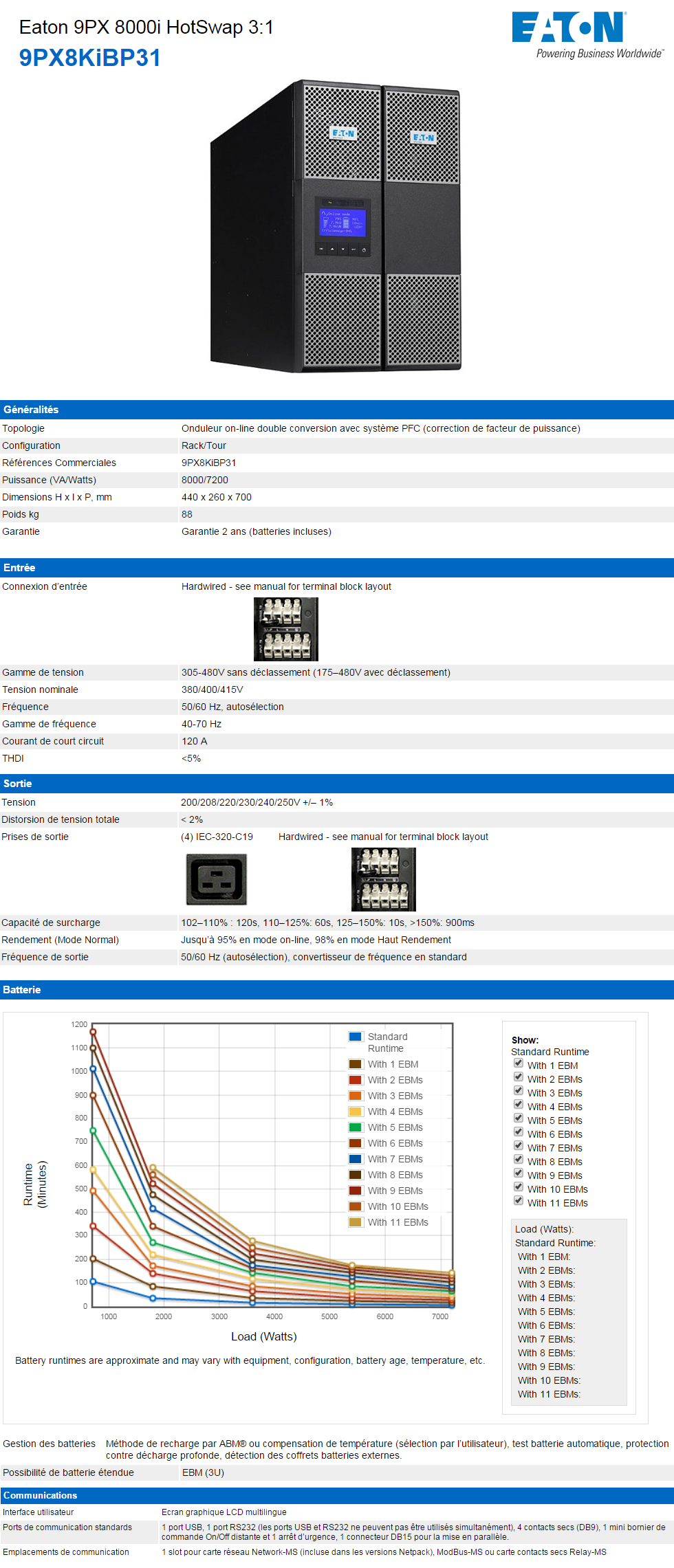Click the With 2 EBMs legend swatch
This screenshot has height=1568, width=674.
coord(356,1080)
